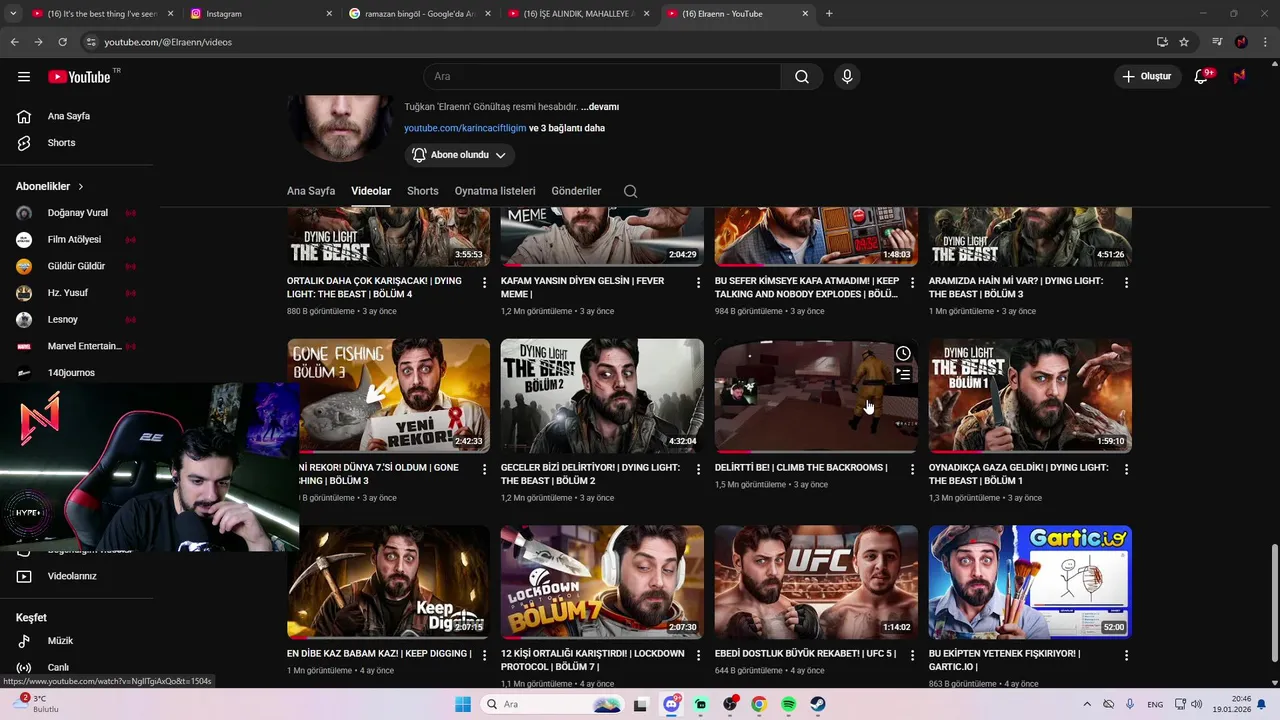Viewport: 1280px width, 720px height.
Task: Switch to Instagram browser tab
Action: [x=260, y=14]
